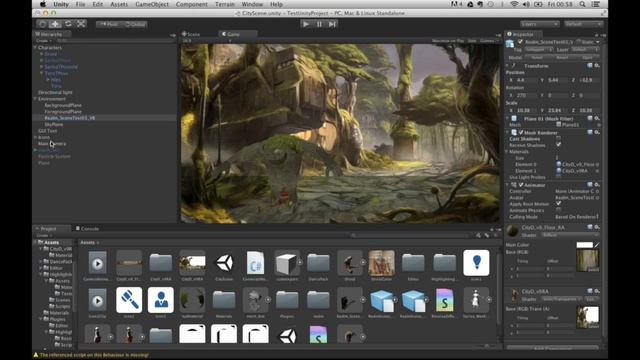640x360 pixels.
Task: Open the GameObject menu
Action: 152,4
